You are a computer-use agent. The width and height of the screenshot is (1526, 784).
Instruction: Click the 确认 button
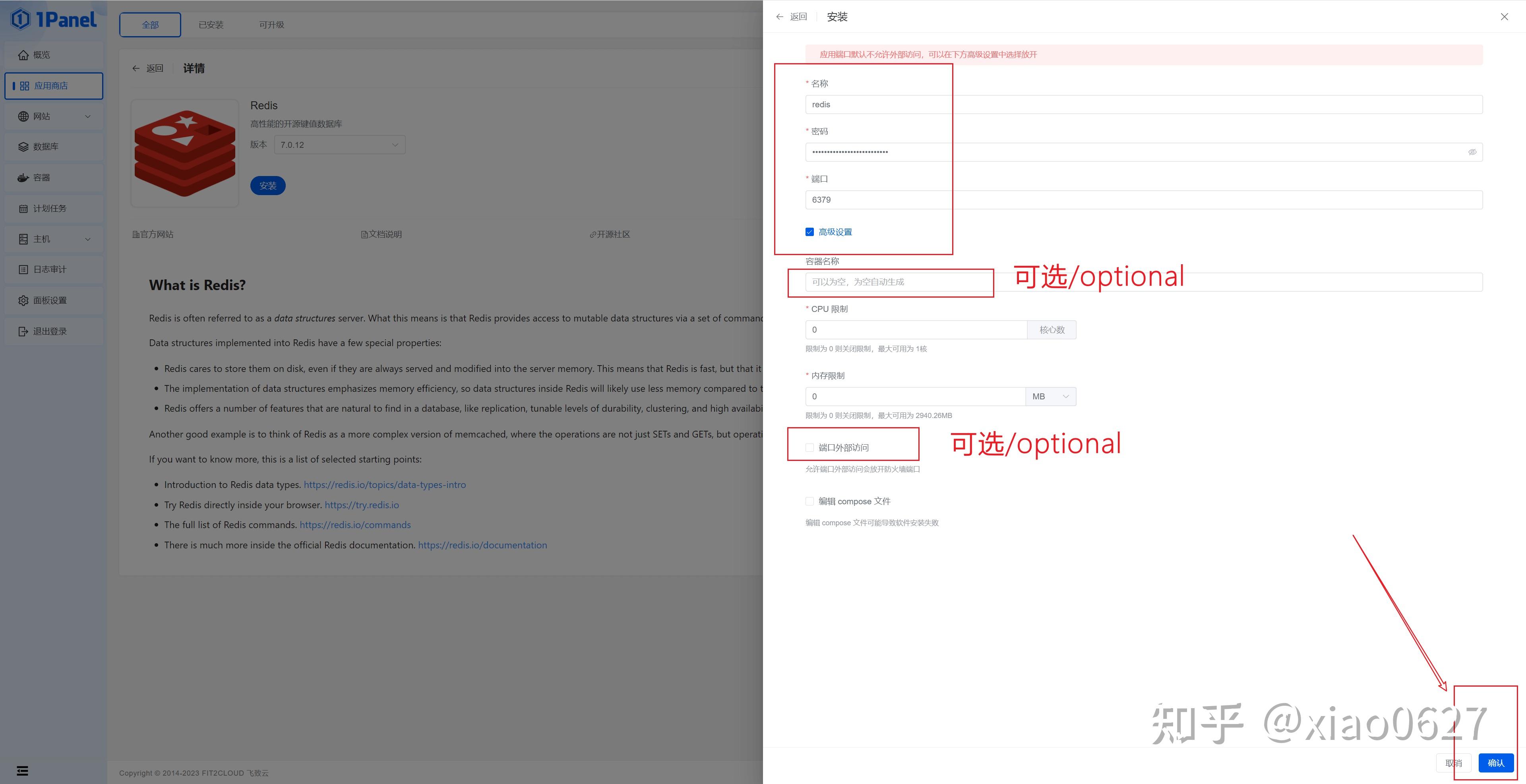[1496, 763]
